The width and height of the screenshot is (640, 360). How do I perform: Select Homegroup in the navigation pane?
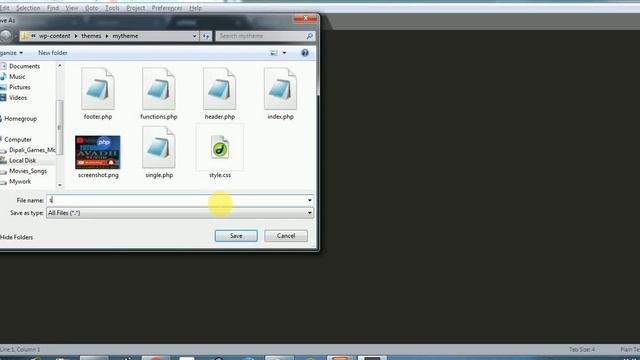point(20,119)
